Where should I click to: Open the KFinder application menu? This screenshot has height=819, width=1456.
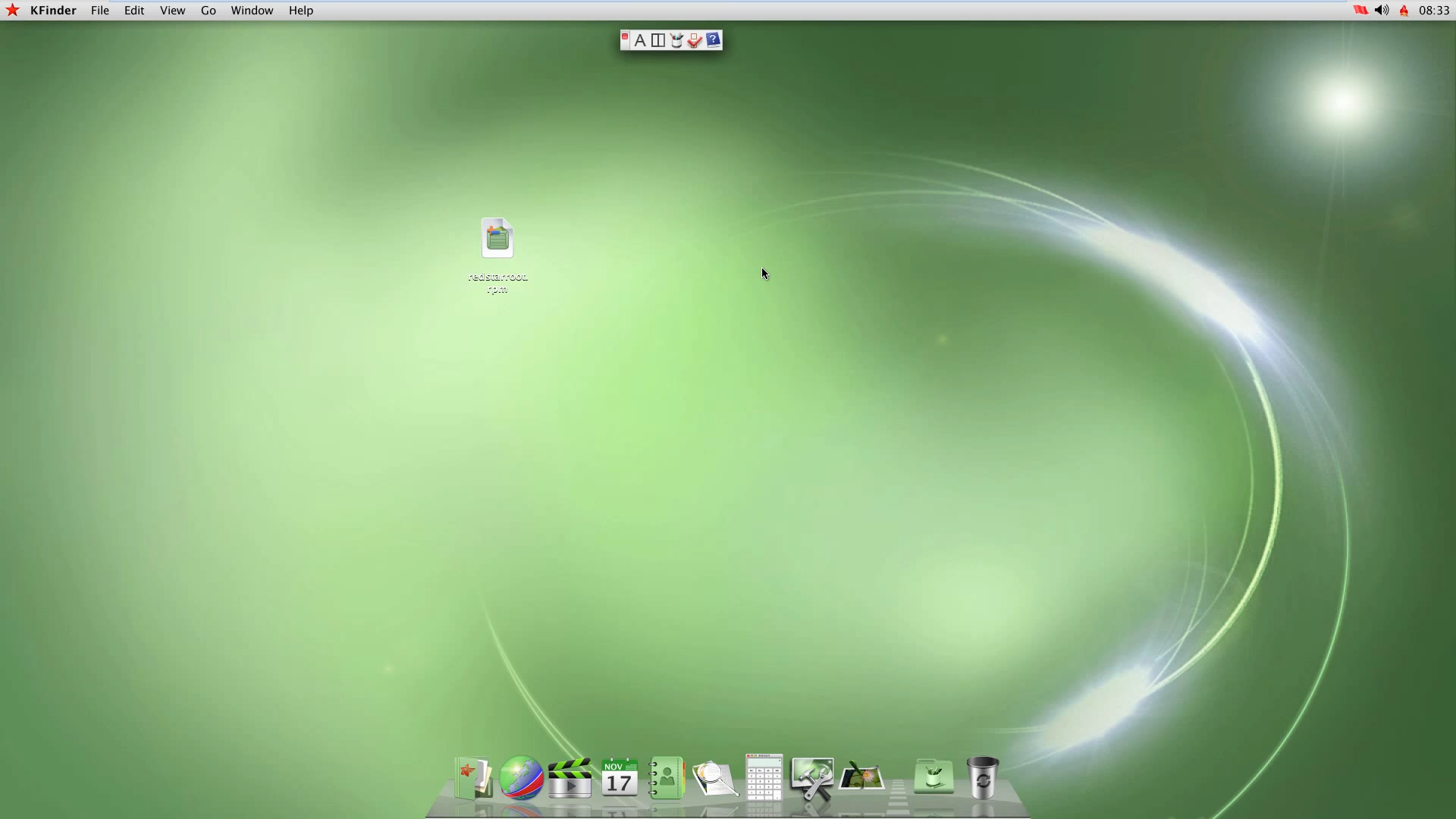[x=53, y=11]
